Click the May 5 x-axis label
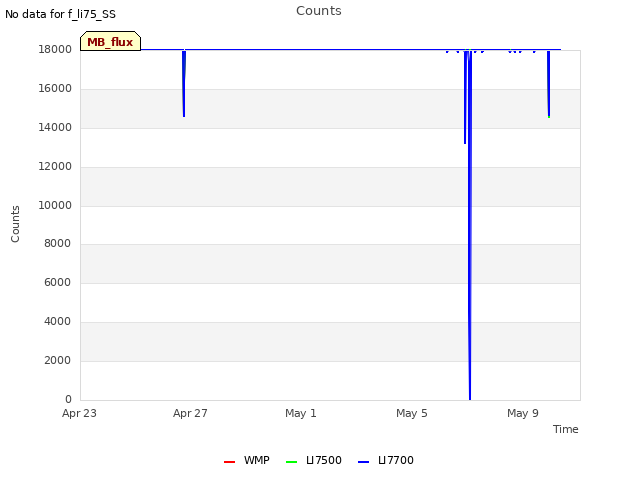Image resolution: width=640 pixels, height=480 pixels. tap(412, 413)
